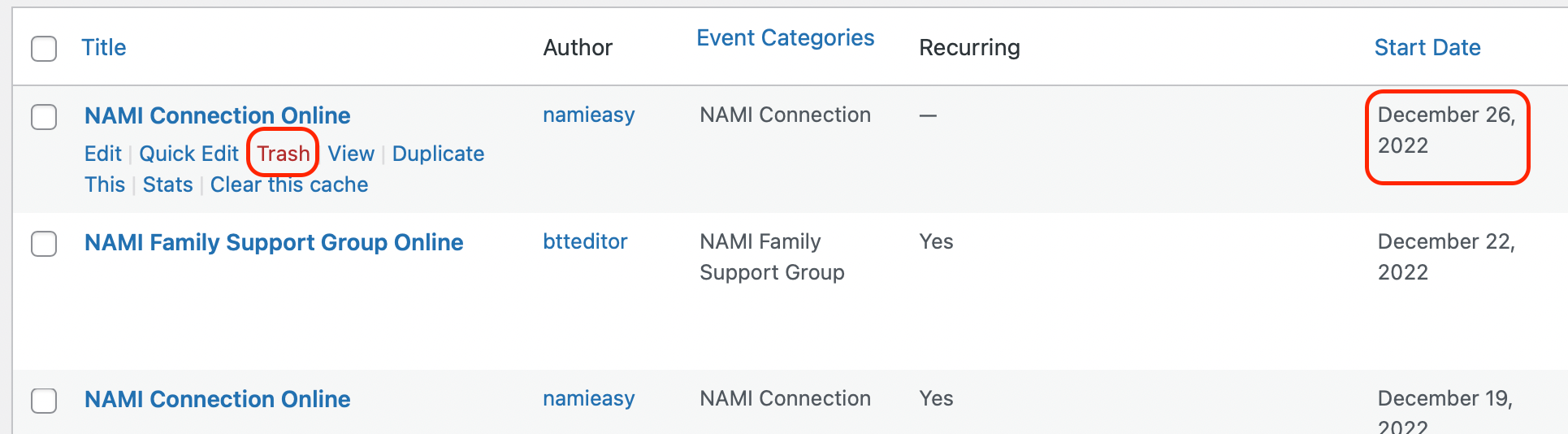Check the select-all checkbox in header
Viewport: 1568px width, 434px height.
(x=44, y=48)
